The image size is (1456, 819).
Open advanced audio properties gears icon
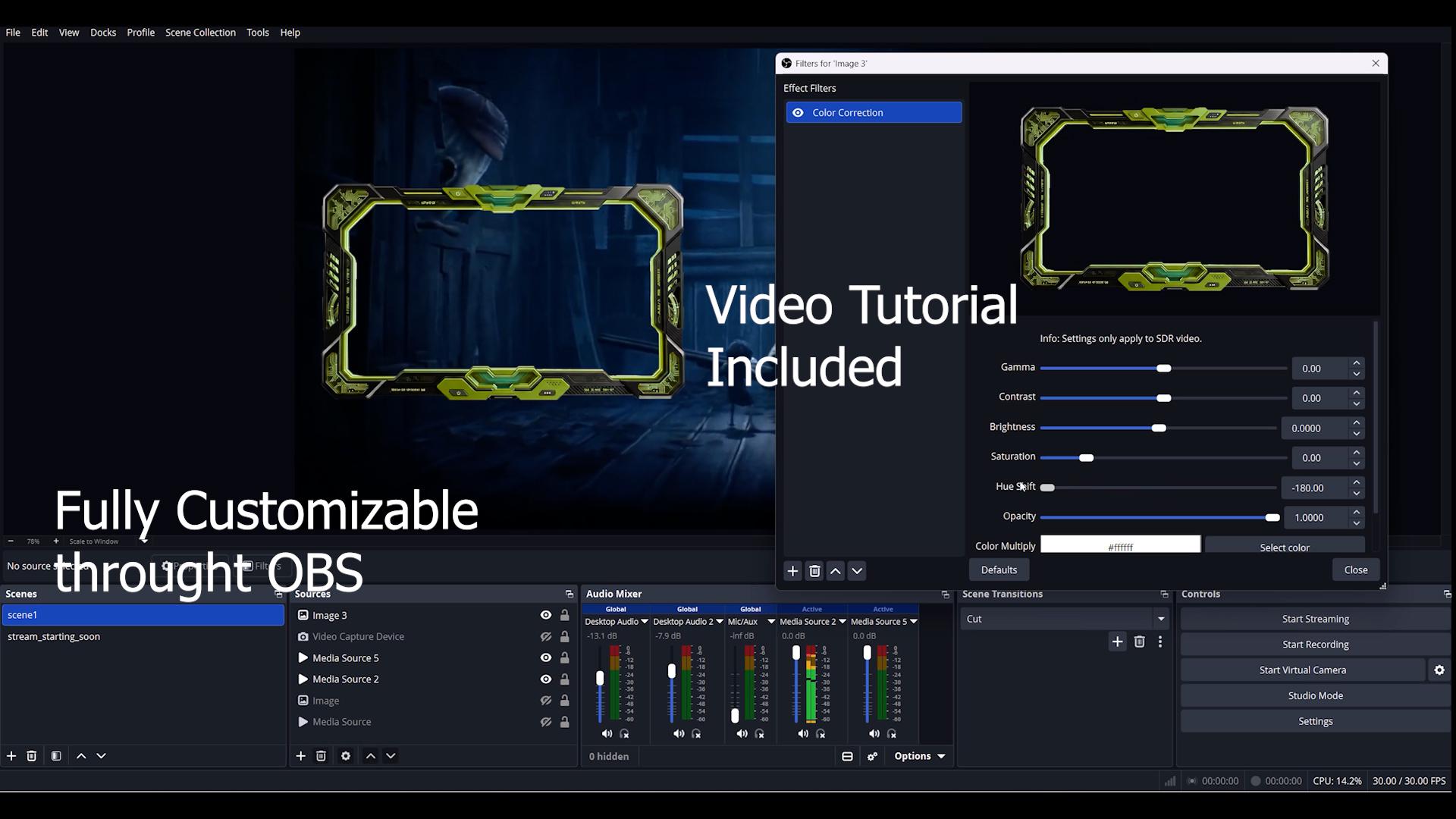(872, 757)
